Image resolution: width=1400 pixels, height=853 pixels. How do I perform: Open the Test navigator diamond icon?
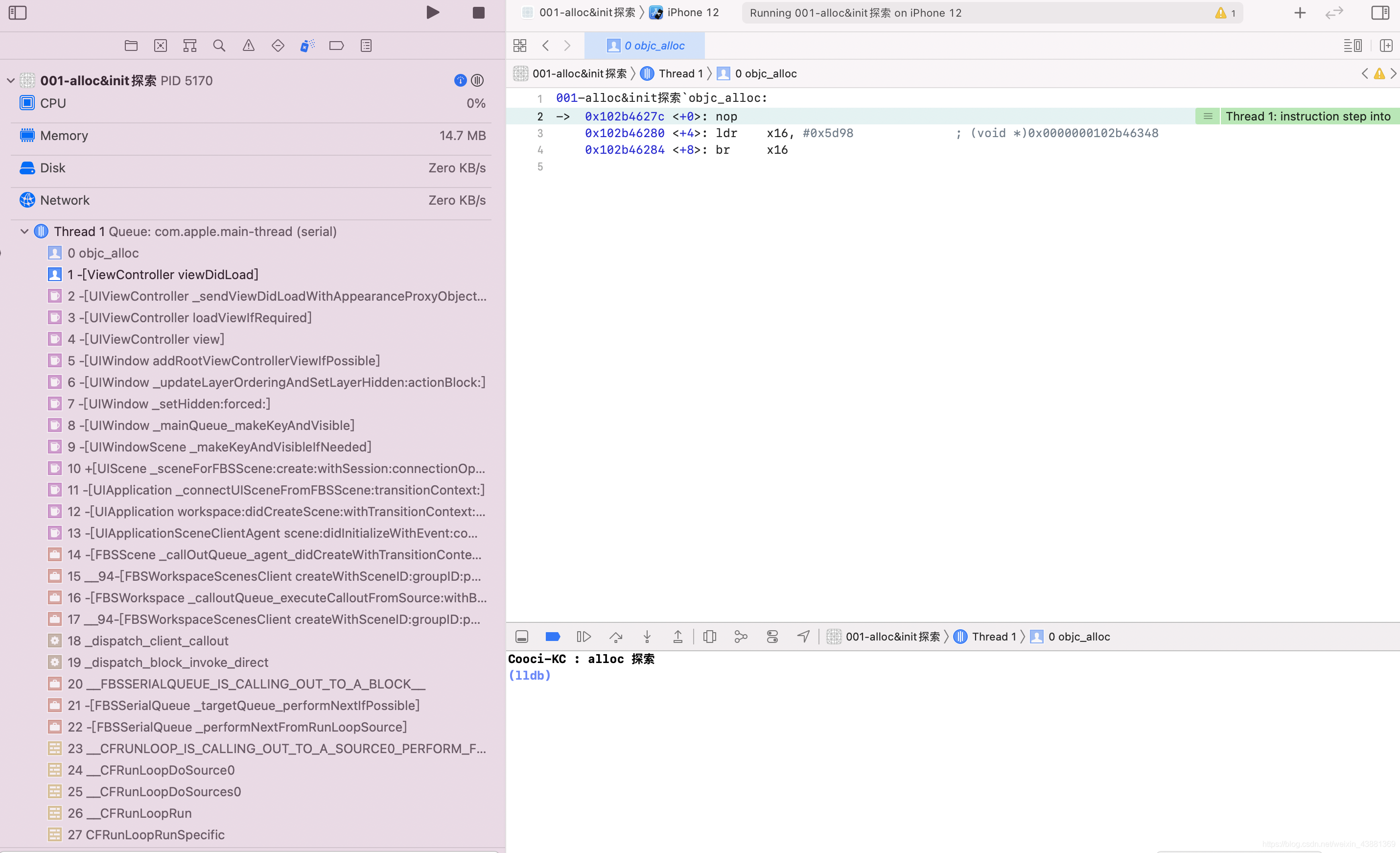point(278,46)
